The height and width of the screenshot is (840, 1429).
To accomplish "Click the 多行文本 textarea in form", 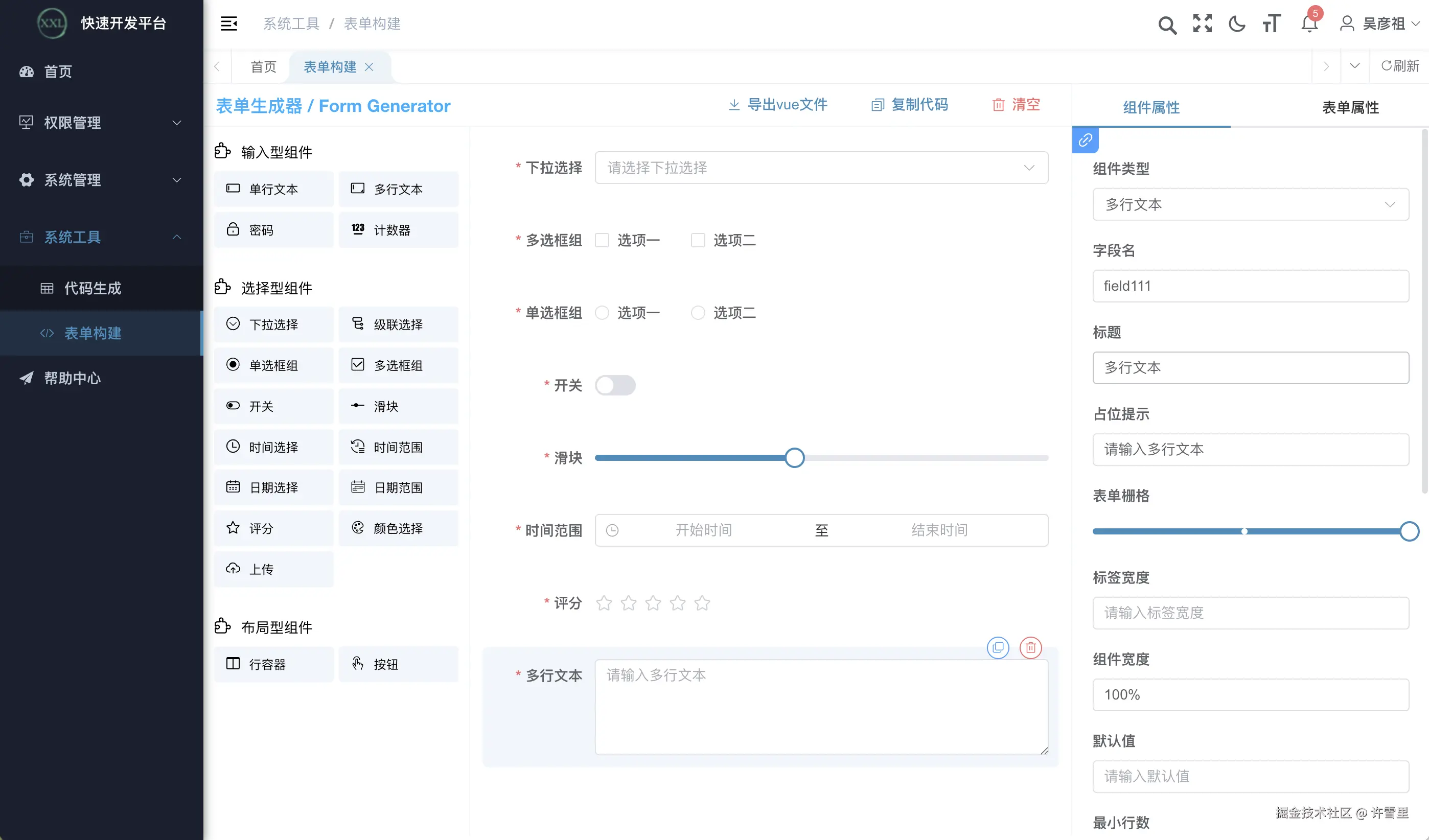I will pyautogui.click(x=822, y=707).
